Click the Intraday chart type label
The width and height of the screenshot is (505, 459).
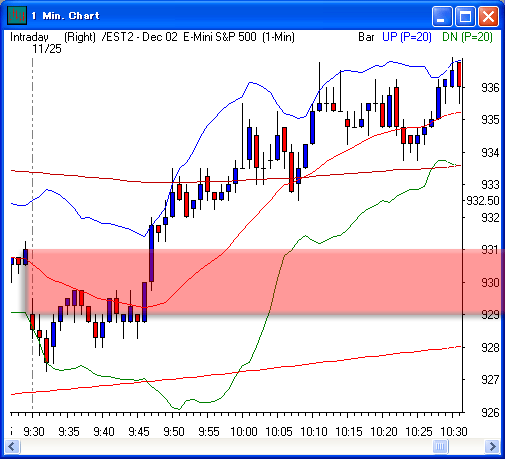29,37
